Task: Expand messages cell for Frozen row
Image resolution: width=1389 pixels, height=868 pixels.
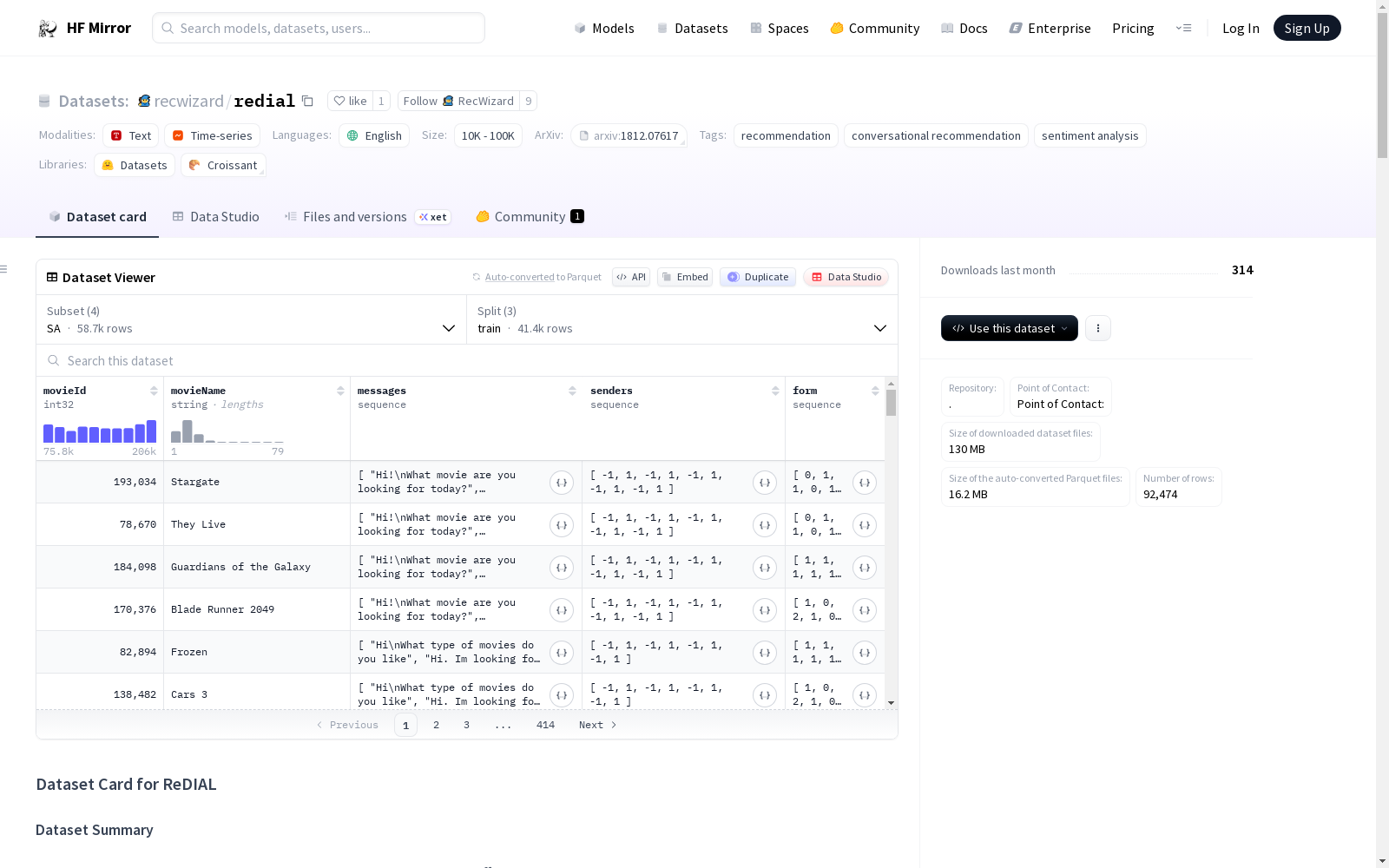Action: pos(562,653)
